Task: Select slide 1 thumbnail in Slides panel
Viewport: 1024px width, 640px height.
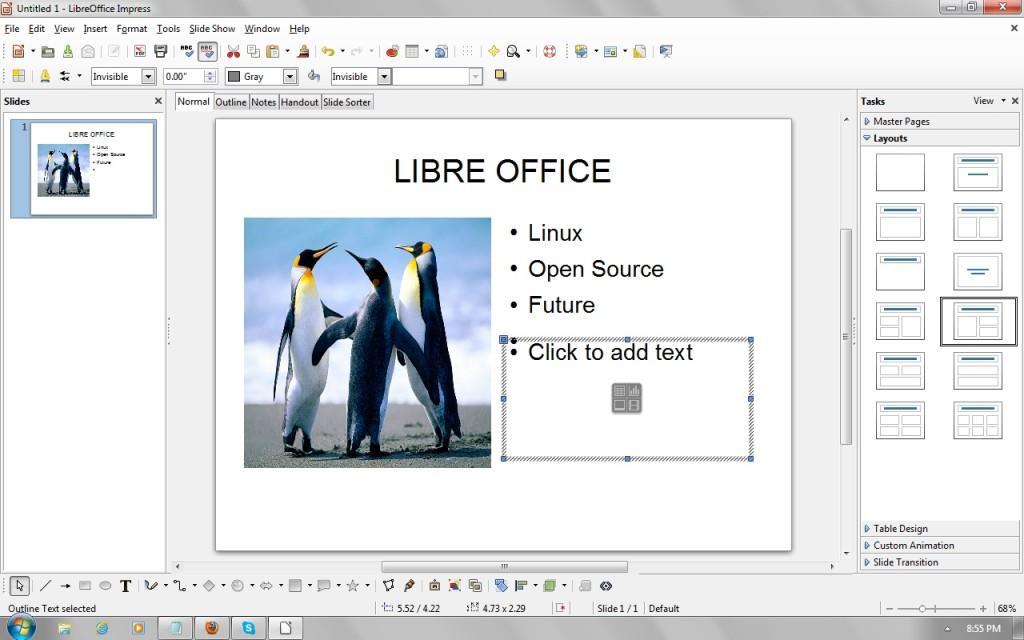Action: (x=91, y=168)
